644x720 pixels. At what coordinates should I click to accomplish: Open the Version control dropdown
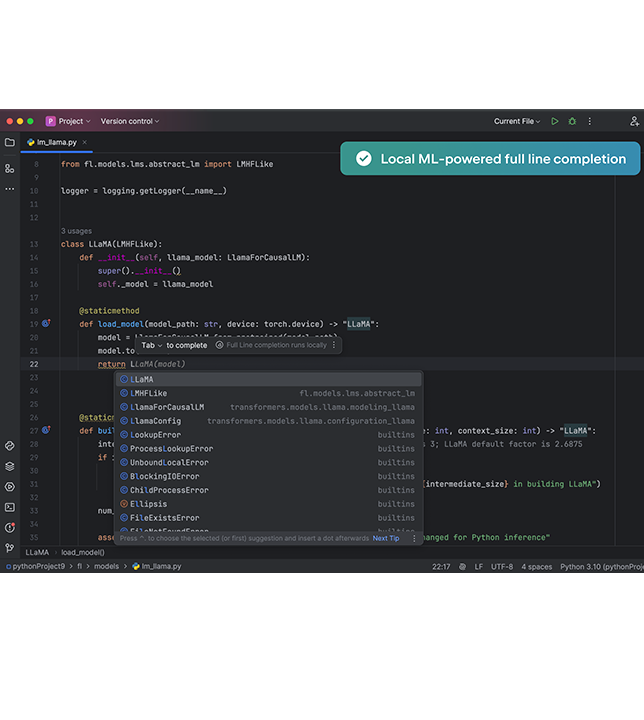[x=130, y=121]
